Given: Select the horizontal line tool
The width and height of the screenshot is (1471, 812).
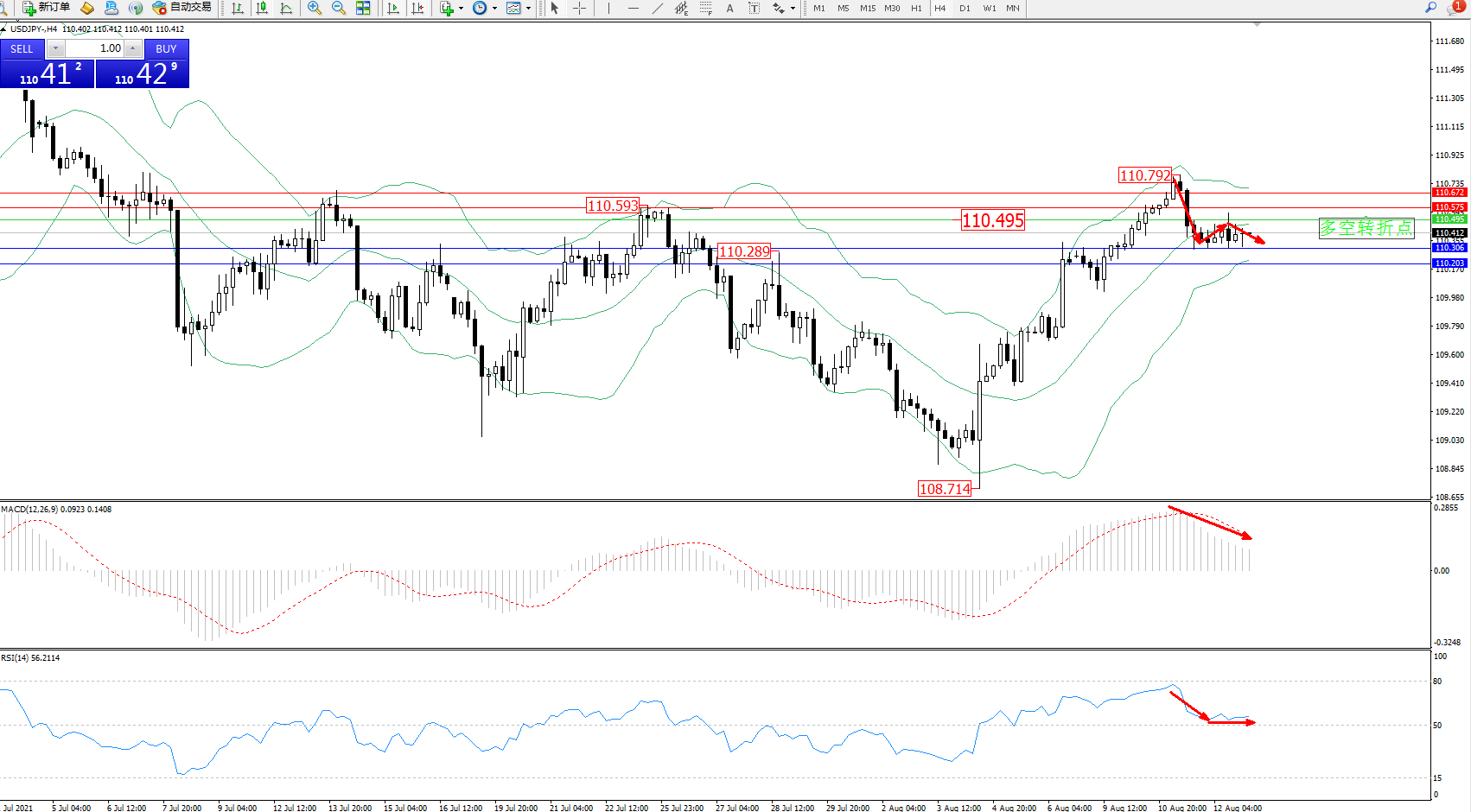Looking at the screenshot, I should pos(634,8).
